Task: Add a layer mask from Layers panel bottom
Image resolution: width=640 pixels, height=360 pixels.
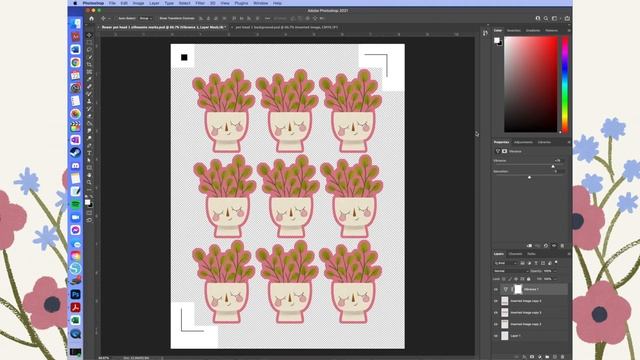Action: 532,357
